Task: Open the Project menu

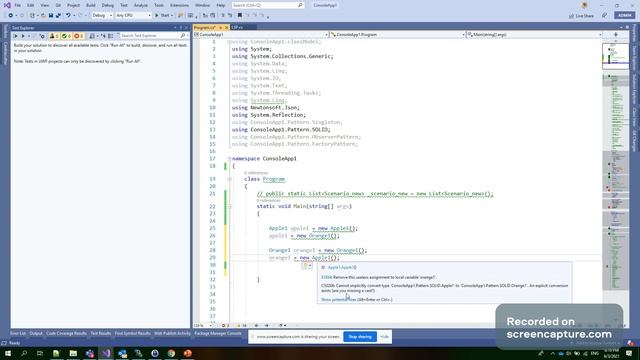Action: tap(73, 5)
